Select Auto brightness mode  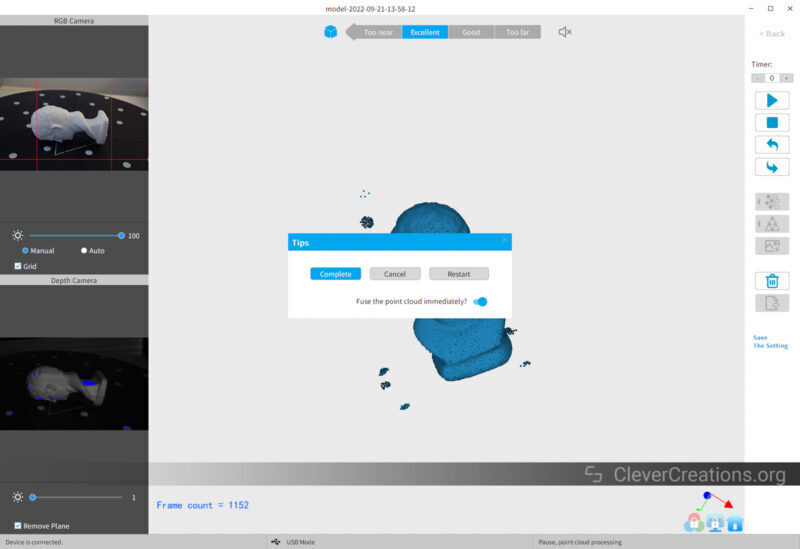[84, 251]
